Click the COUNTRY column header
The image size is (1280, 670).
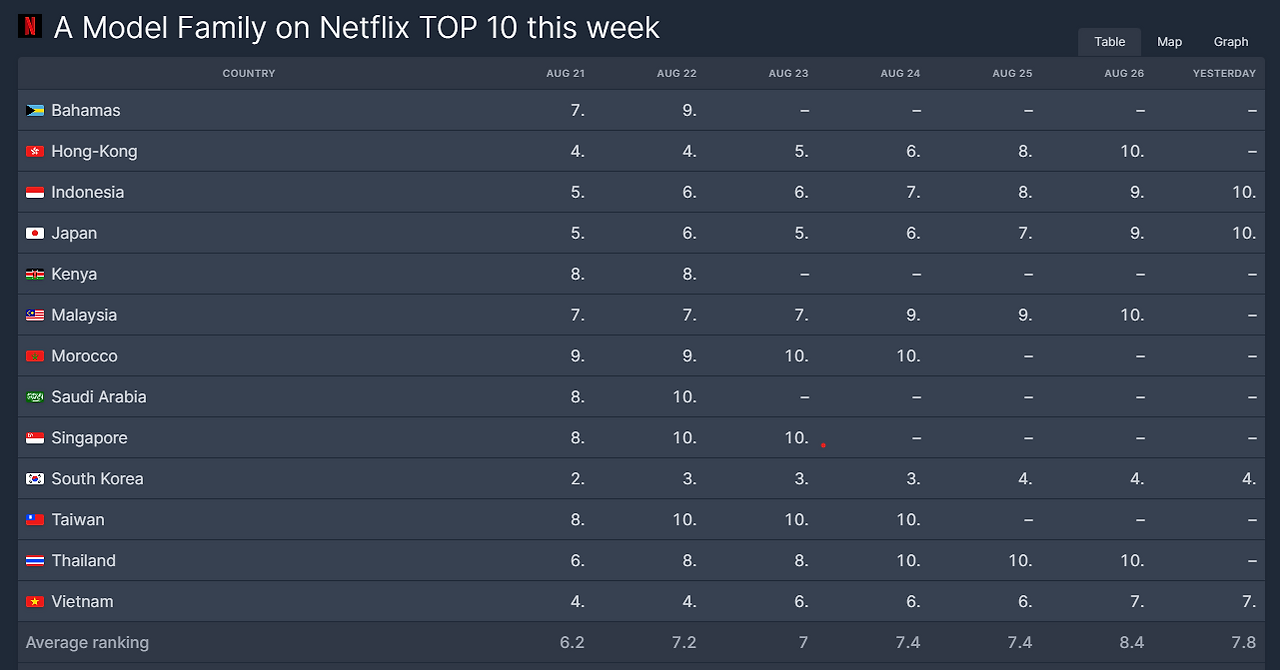click(249, 74)
